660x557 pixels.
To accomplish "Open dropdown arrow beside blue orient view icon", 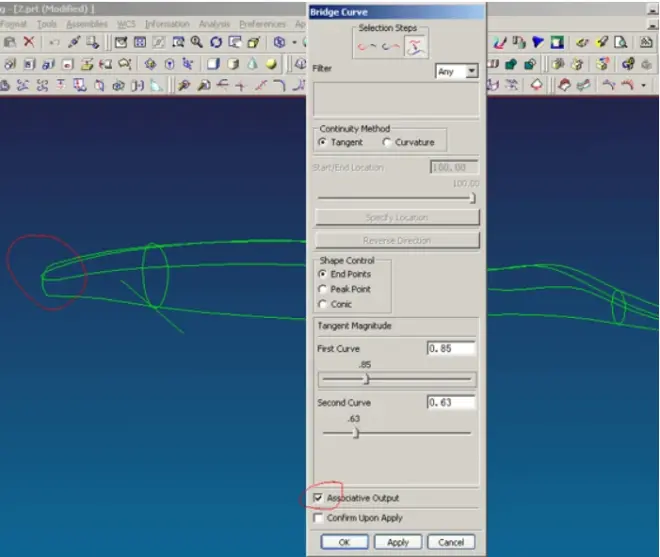I will pyautogui.click(x=294, y=42).
